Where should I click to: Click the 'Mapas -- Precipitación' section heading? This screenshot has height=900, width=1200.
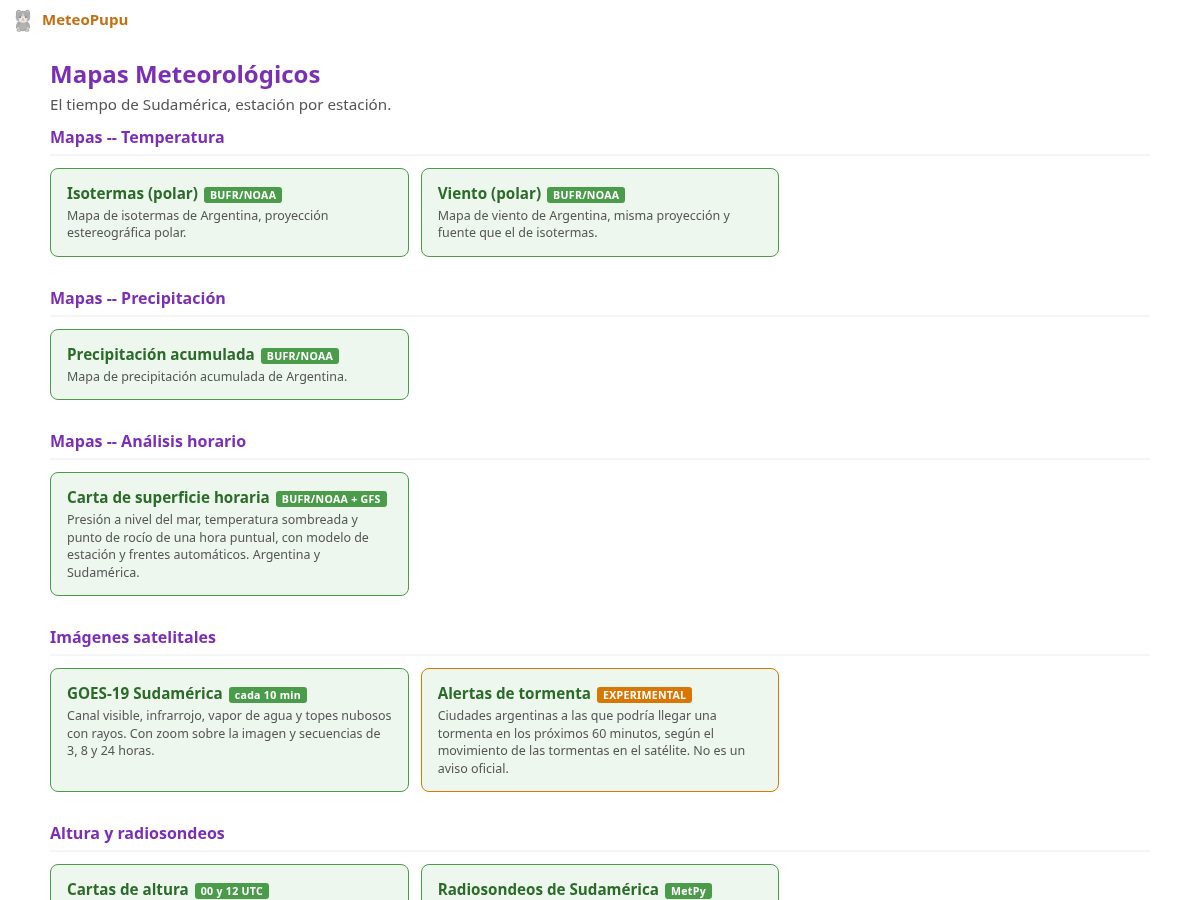138,298
